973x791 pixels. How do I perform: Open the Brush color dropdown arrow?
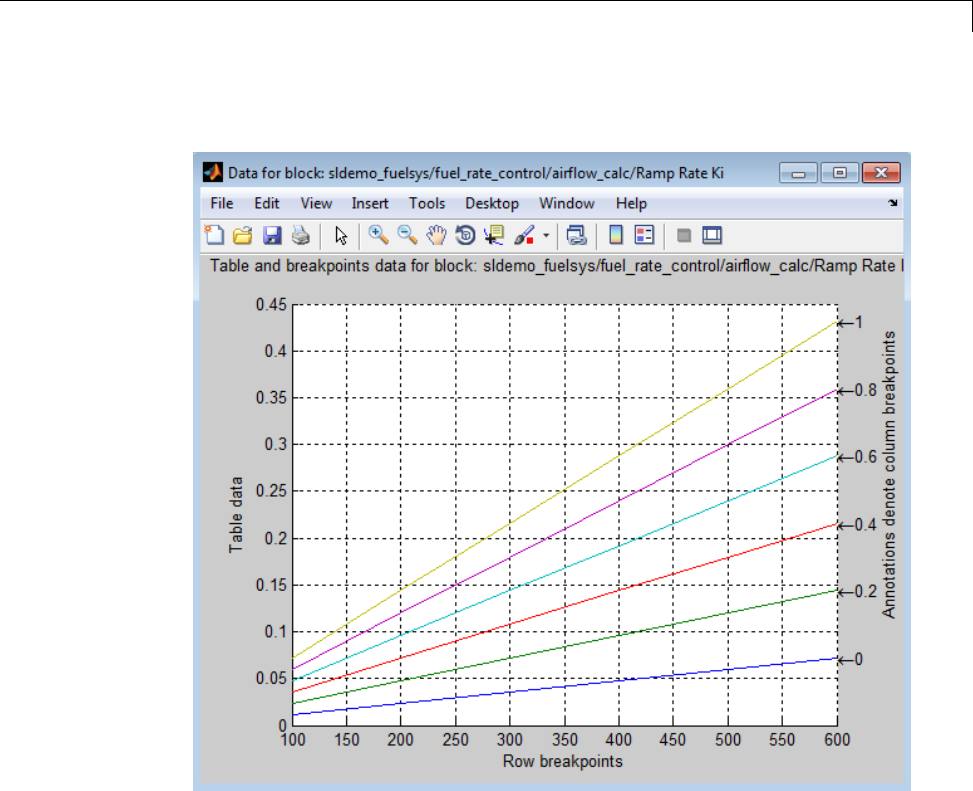546,236
